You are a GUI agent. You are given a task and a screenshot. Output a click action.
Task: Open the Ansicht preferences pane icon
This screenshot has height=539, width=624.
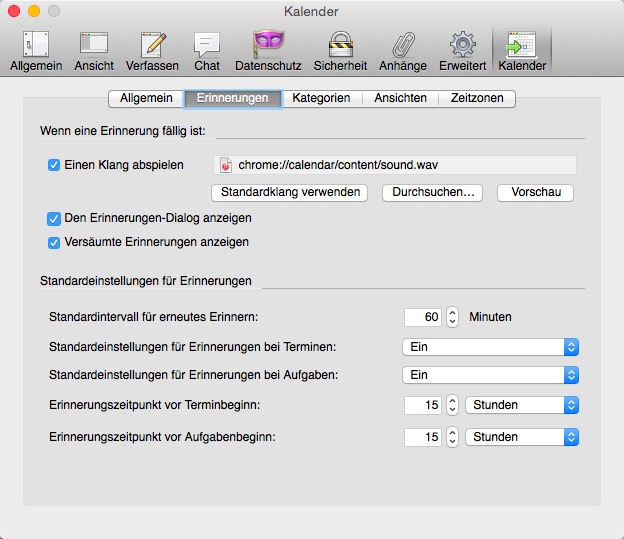tap(94, 50)
